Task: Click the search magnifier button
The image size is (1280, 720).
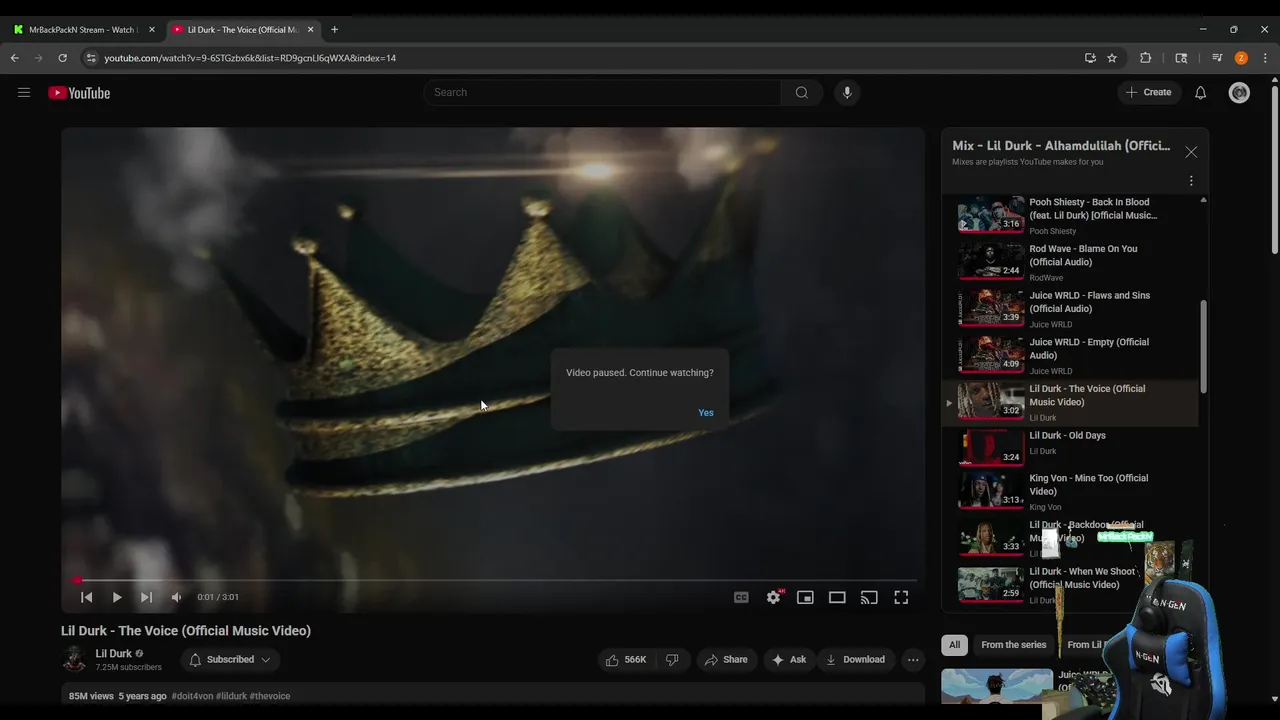Action: click(802, 93)
